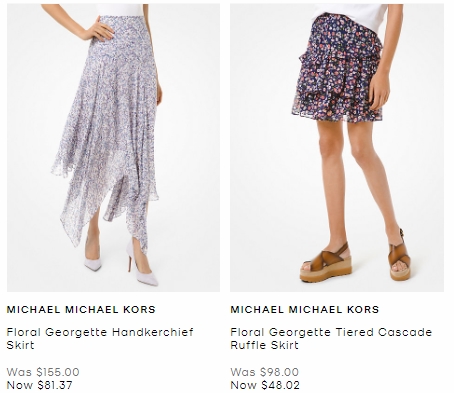The image size is (454, 393).
Task: Click the word Skirt under Handkerchief title
Action: tap(20, 345)
